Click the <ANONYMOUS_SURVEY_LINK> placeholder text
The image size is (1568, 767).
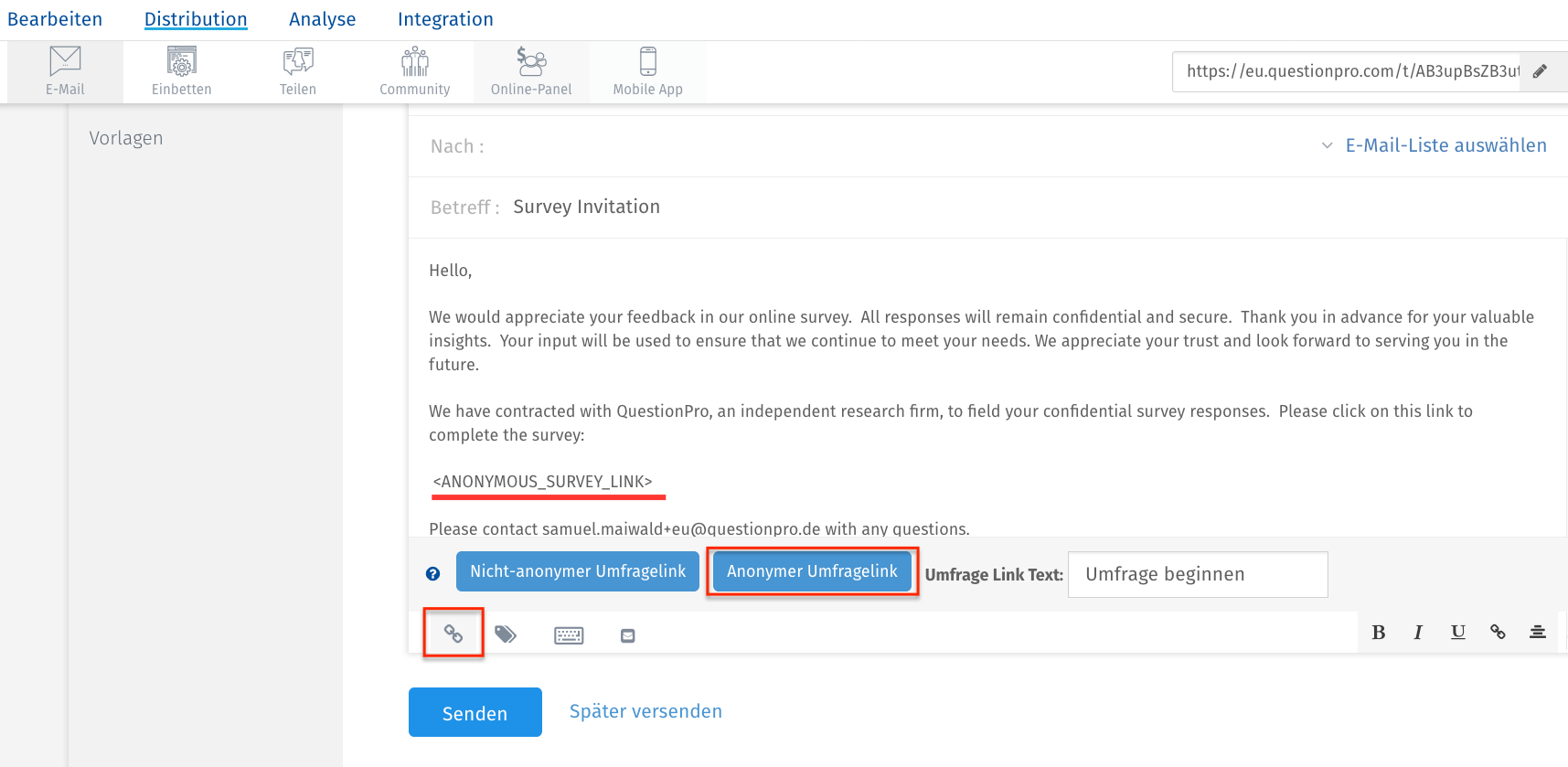(x=542, y=482)
